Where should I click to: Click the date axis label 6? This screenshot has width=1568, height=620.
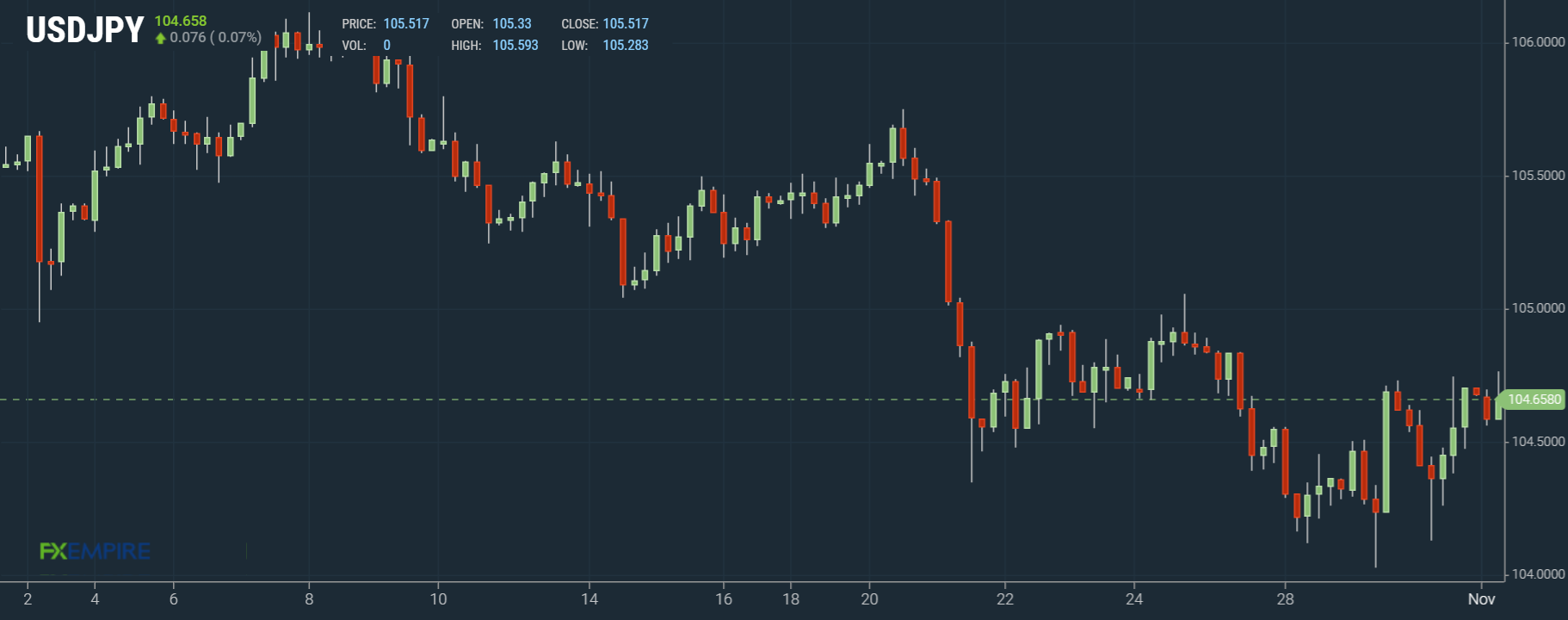pos(174,599)
